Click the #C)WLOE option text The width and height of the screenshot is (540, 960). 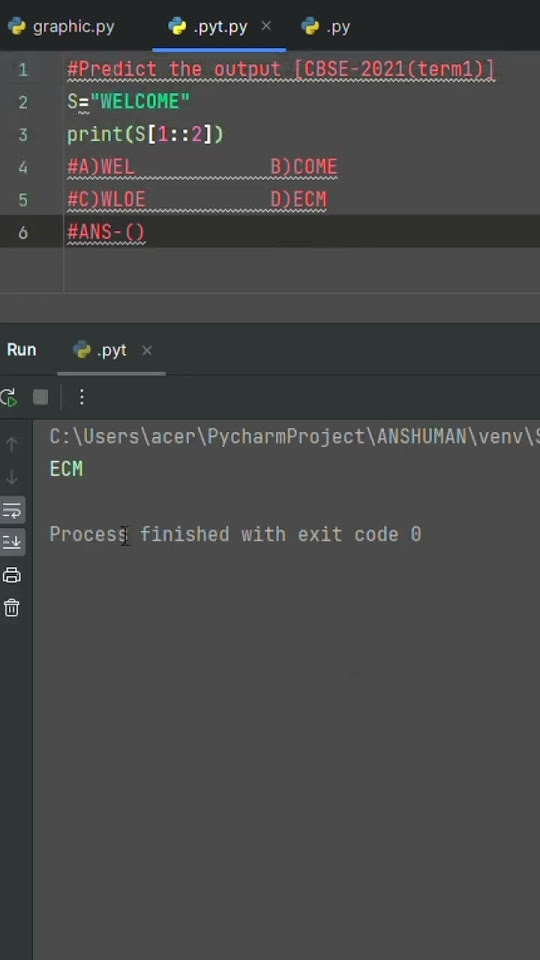107,200
